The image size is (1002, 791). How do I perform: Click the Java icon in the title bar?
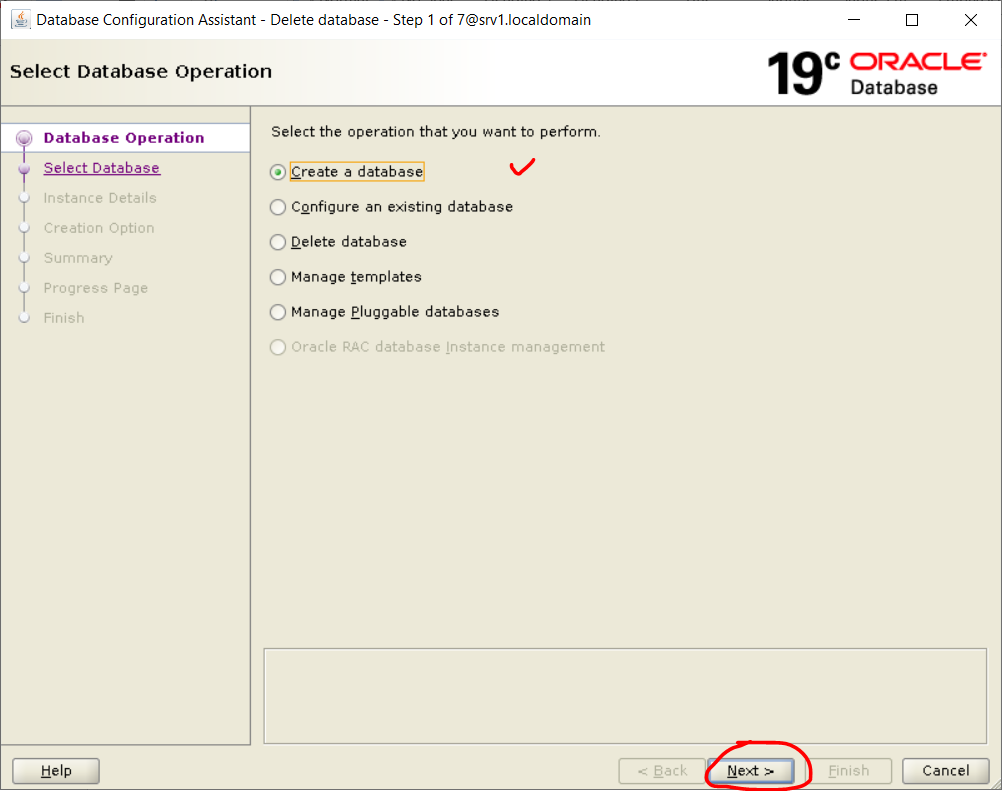coord(20,20)
